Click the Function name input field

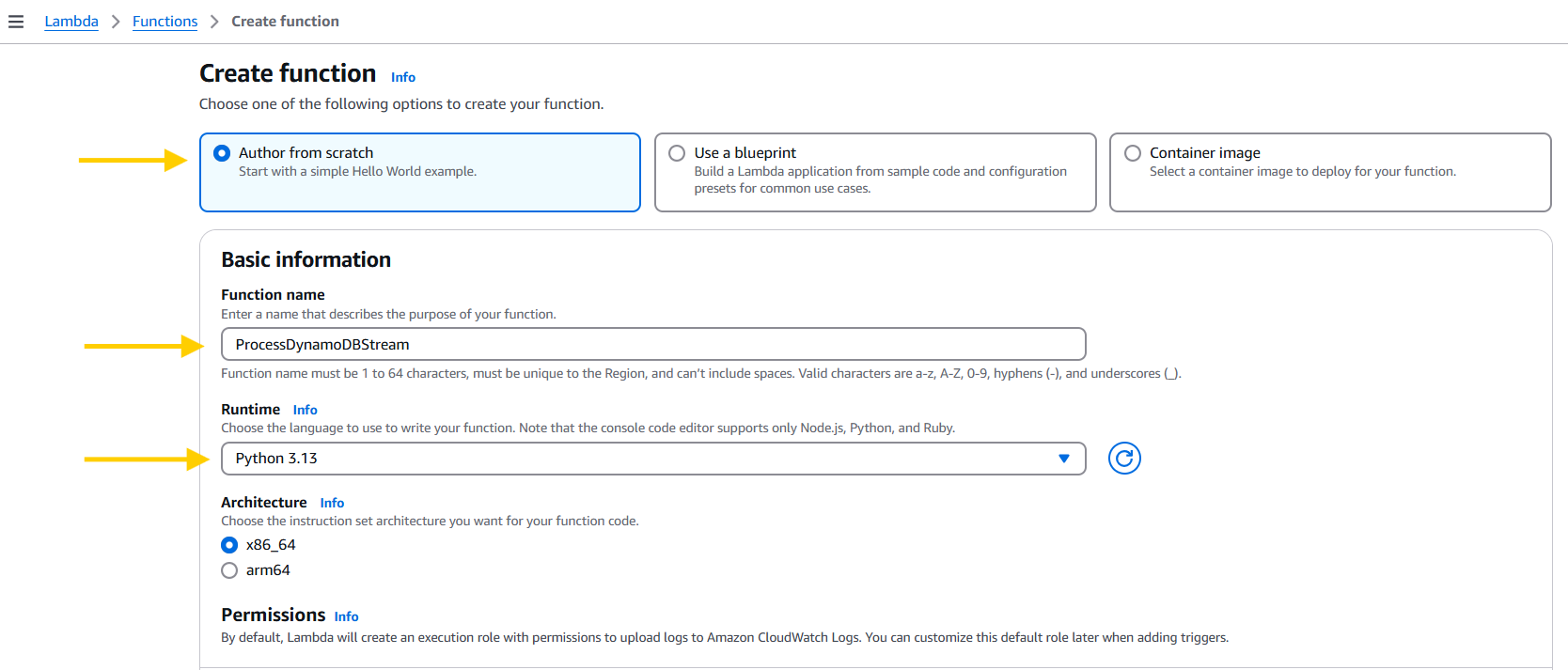point(652,345)
